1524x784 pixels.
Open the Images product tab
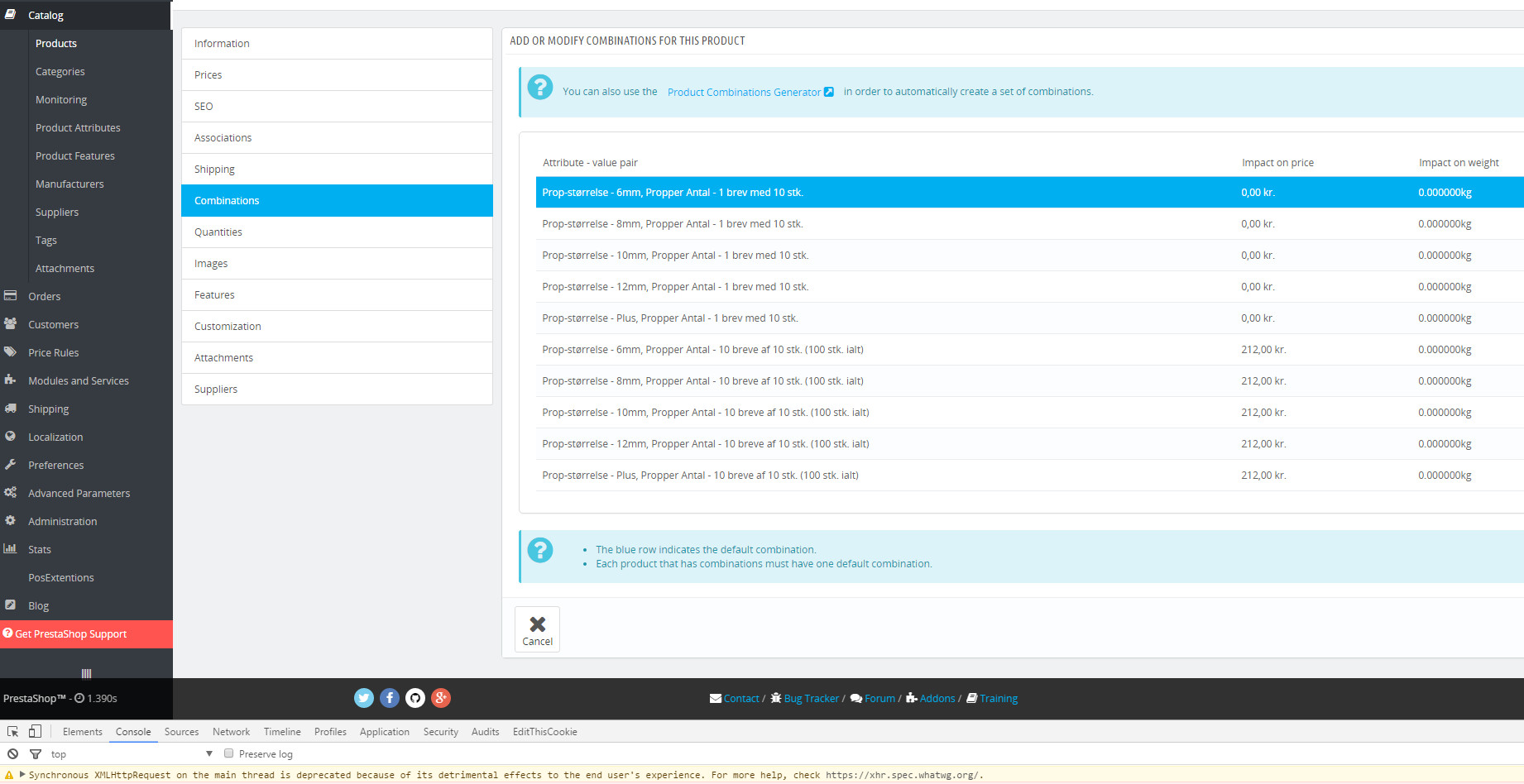pyautogui.click(x=337, y=264)
